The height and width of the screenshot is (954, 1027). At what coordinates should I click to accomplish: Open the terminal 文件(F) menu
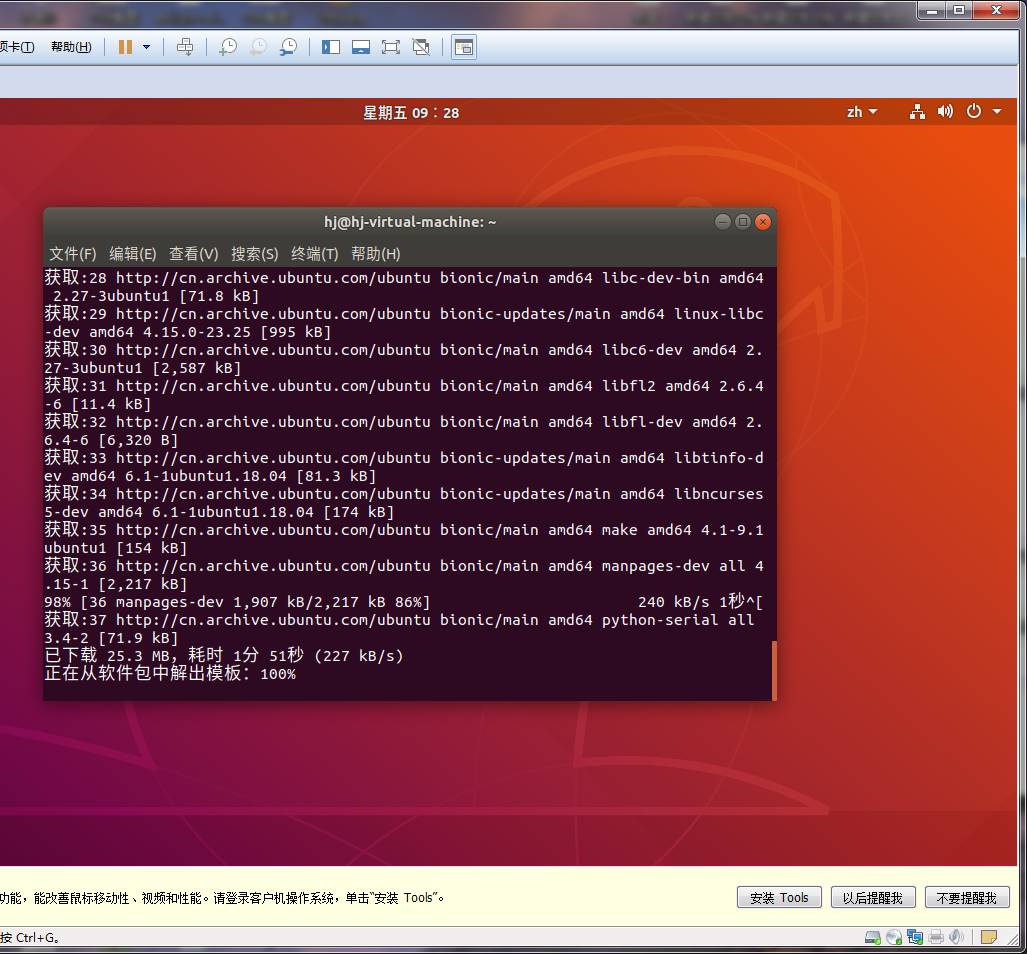(x=73, y=254)
